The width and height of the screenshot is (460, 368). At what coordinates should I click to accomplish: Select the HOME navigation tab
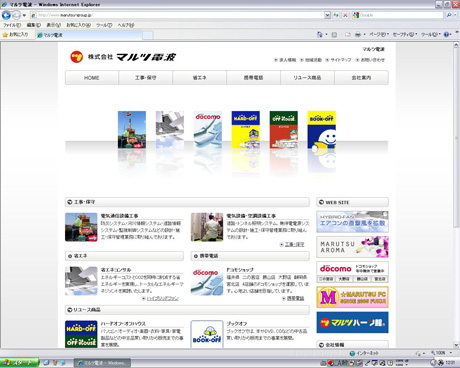pos(92,78)
